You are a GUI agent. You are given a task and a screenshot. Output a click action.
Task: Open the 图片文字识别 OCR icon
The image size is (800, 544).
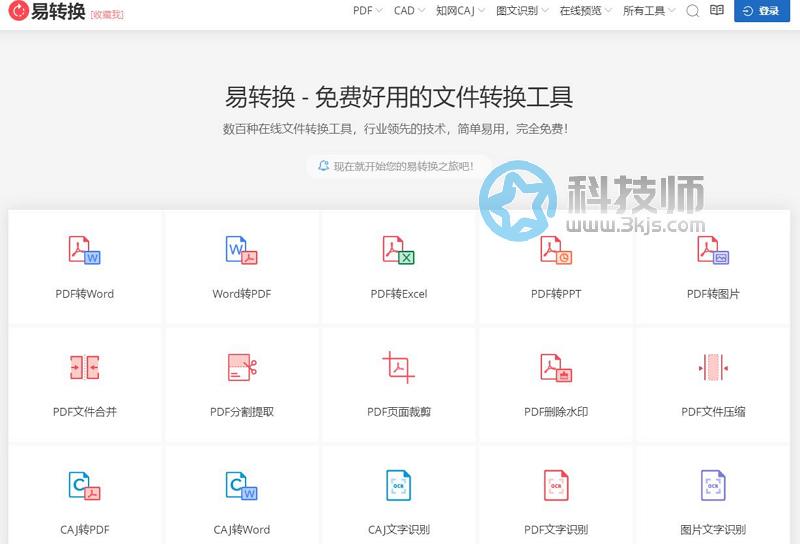pyautogui.click(x=713, y=485)
